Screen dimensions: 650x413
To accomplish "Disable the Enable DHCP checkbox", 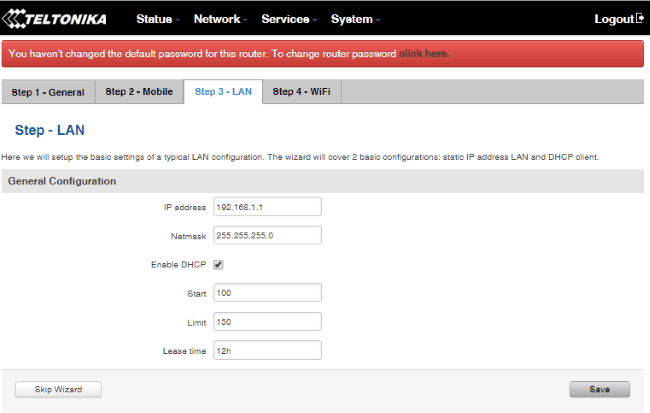I will point(218,265).
